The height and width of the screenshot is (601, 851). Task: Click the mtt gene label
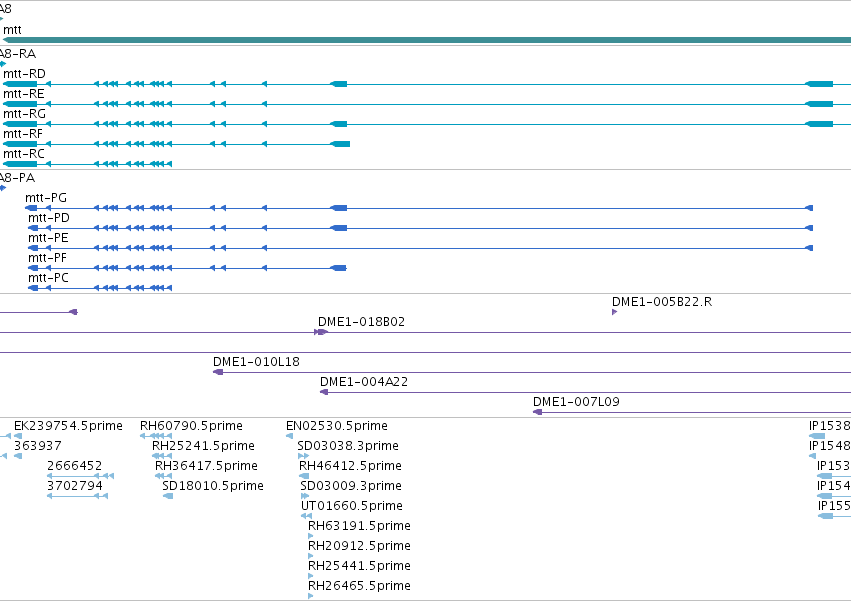[12, 30]
